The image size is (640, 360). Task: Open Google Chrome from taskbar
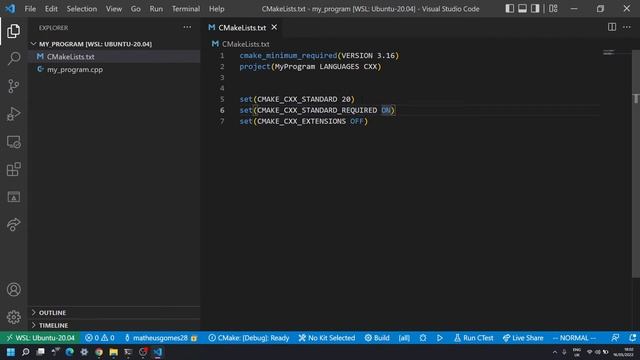[x=99, y=352]
